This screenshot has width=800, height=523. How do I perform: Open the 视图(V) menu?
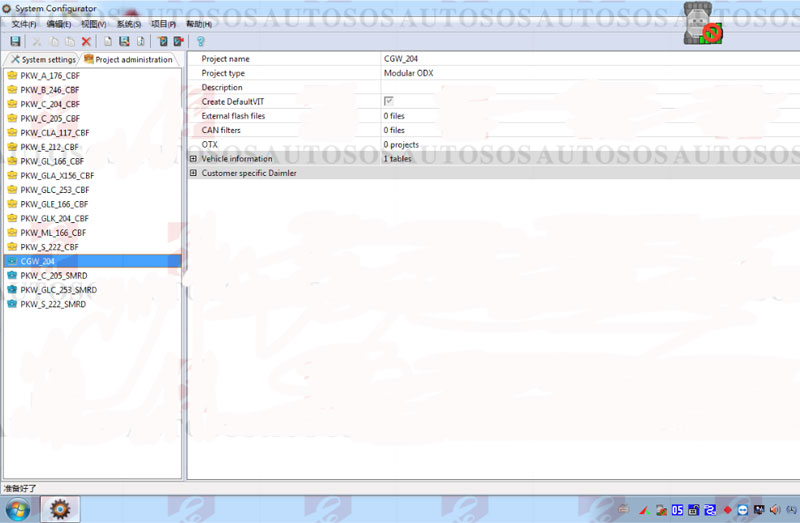93,24
